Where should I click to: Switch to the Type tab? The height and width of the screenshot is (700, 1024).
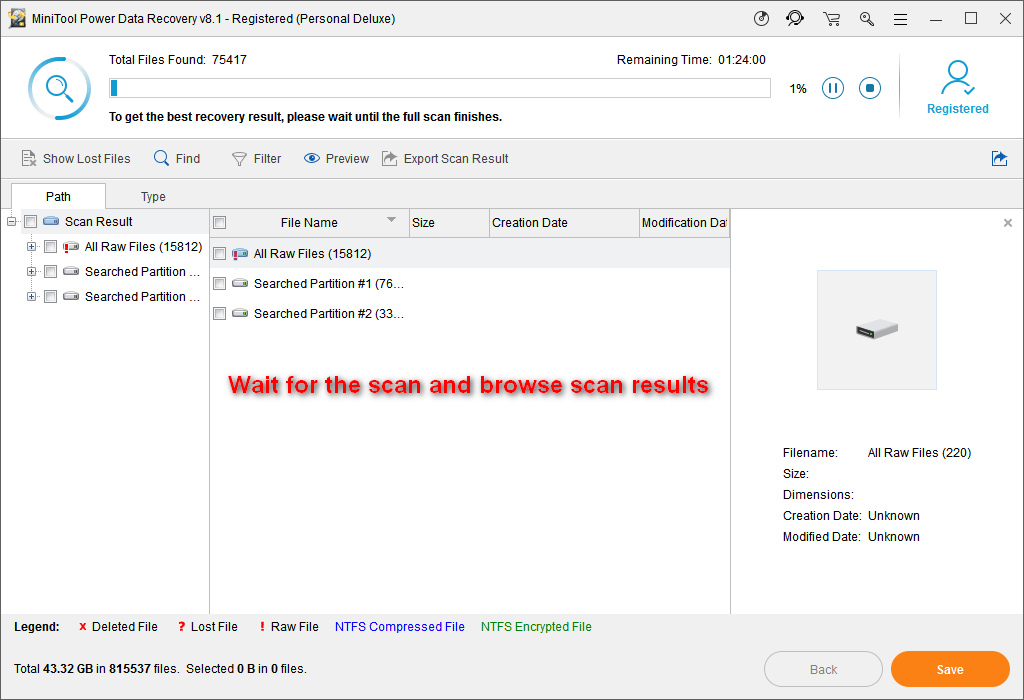coord(153,197)
